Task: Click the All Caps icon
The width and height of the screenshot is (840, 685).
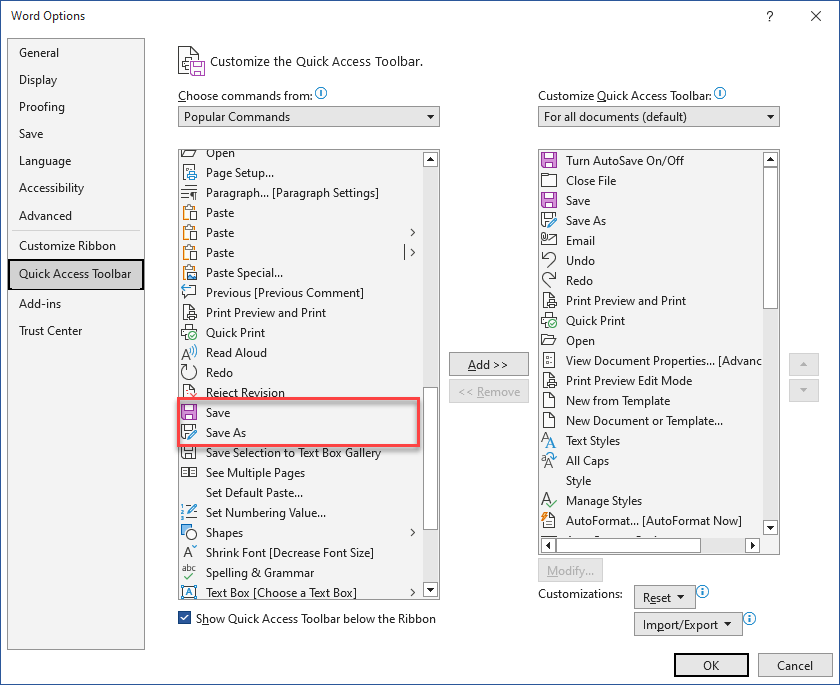Action: coord(549,461)
